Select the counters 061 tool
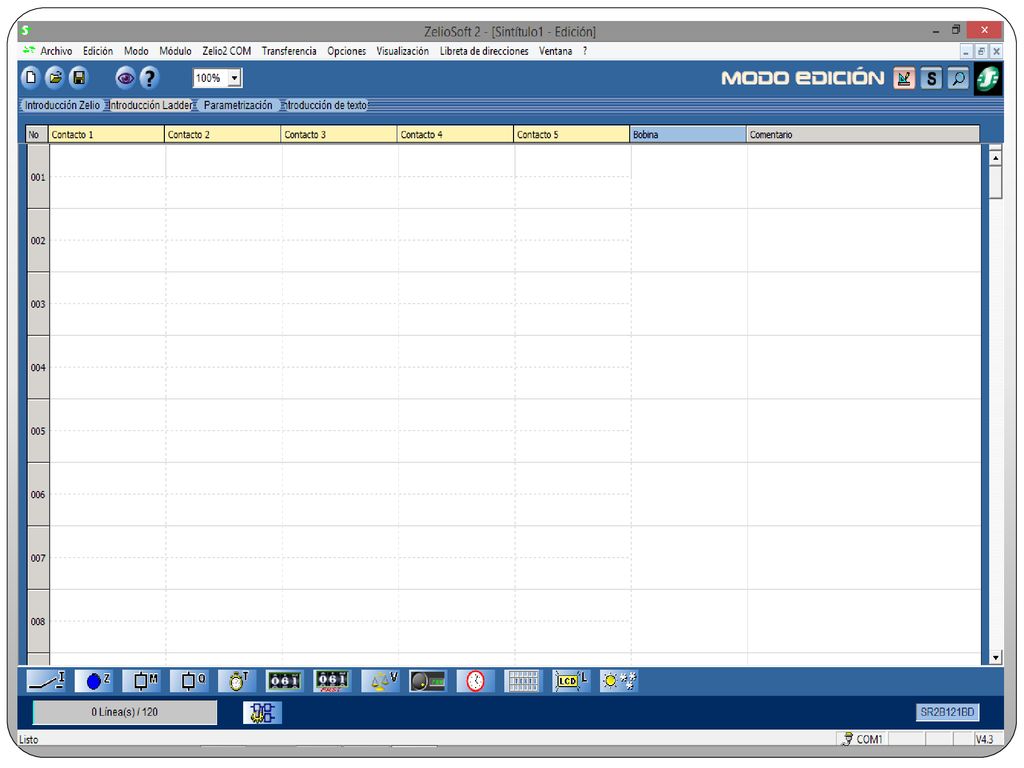This screenshot has height=768, width=1024. tap(284, 681)
